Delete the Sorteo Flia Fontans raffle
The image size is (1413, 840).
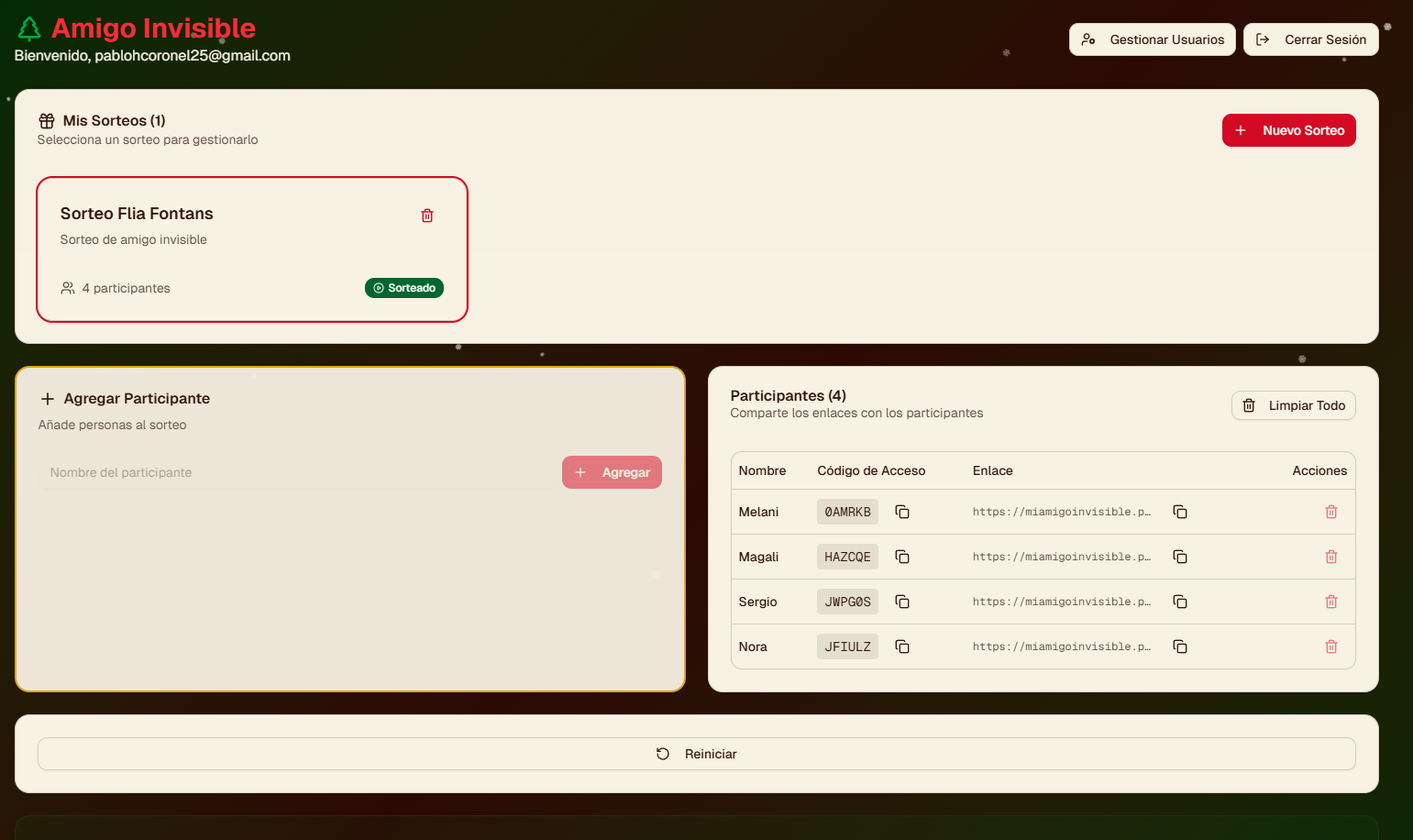tap(427, 216)
